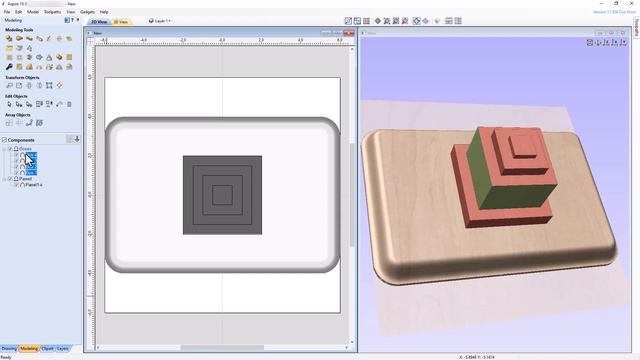
Task: Open the Help menu
Action: pos(104,12)
